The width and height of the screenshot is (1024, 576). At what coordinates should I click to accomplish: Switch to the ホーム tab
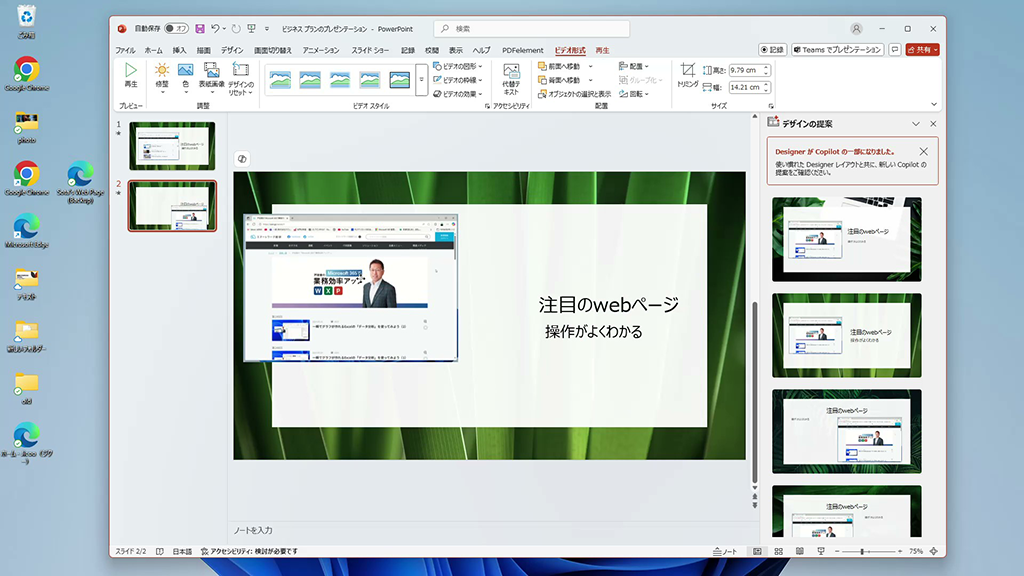point(153,50)
